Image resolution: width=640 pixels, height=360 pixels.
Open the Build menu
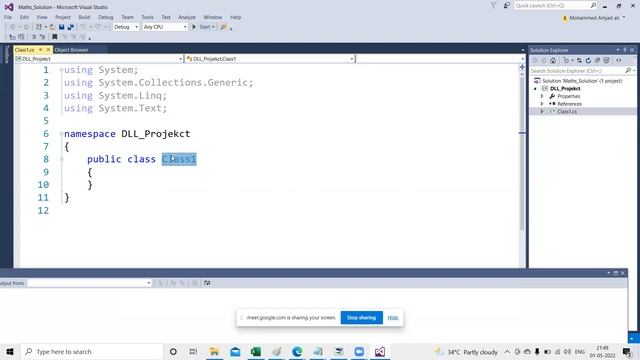point(84,17)
